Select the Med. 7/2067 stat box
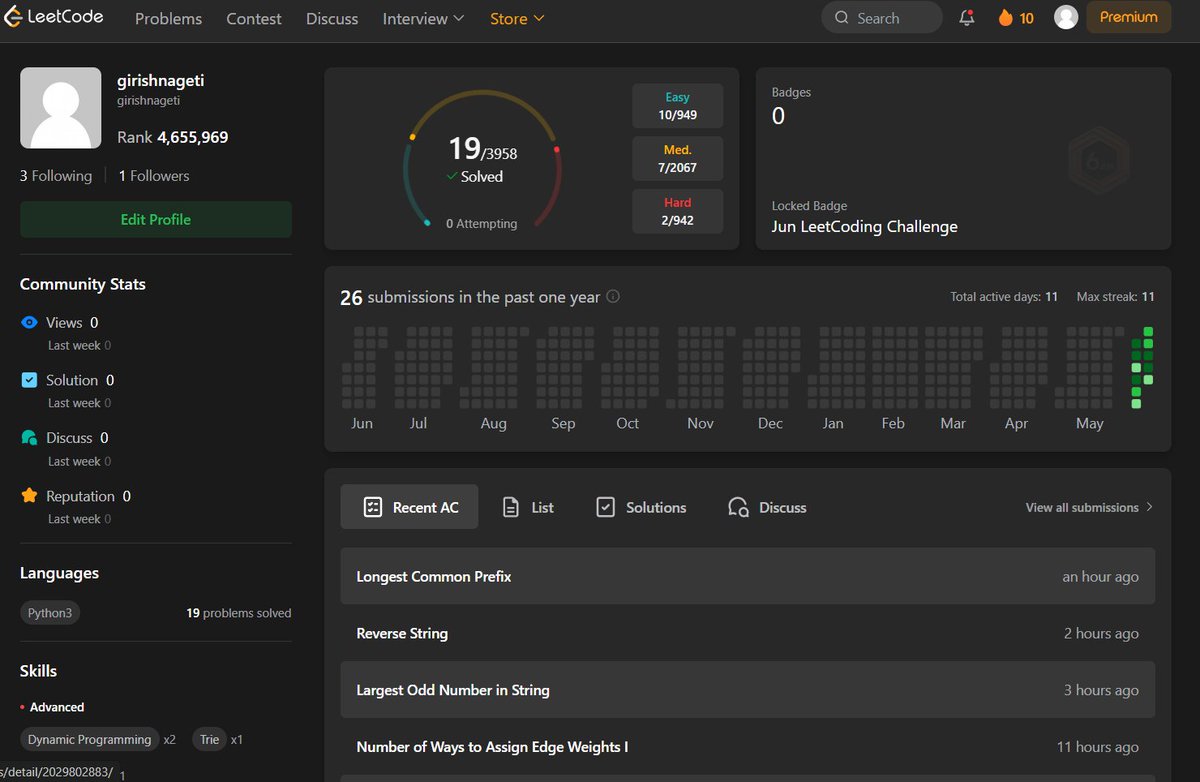This screenshot has height=782, width=1200. click(678, 158)
